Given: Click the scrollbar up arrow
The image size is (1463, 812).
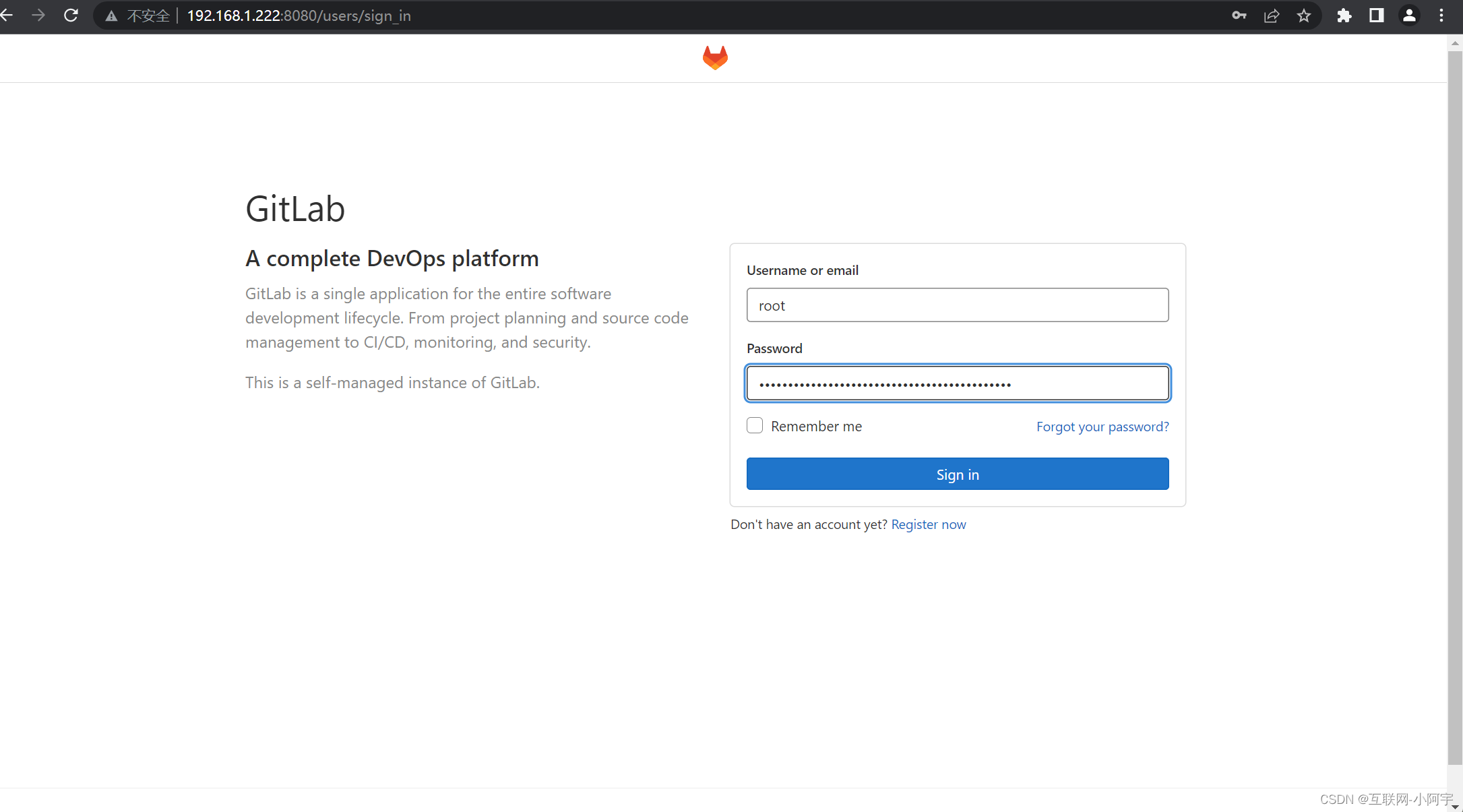Looking at the screenshot, I should [x=1455, y=42].
